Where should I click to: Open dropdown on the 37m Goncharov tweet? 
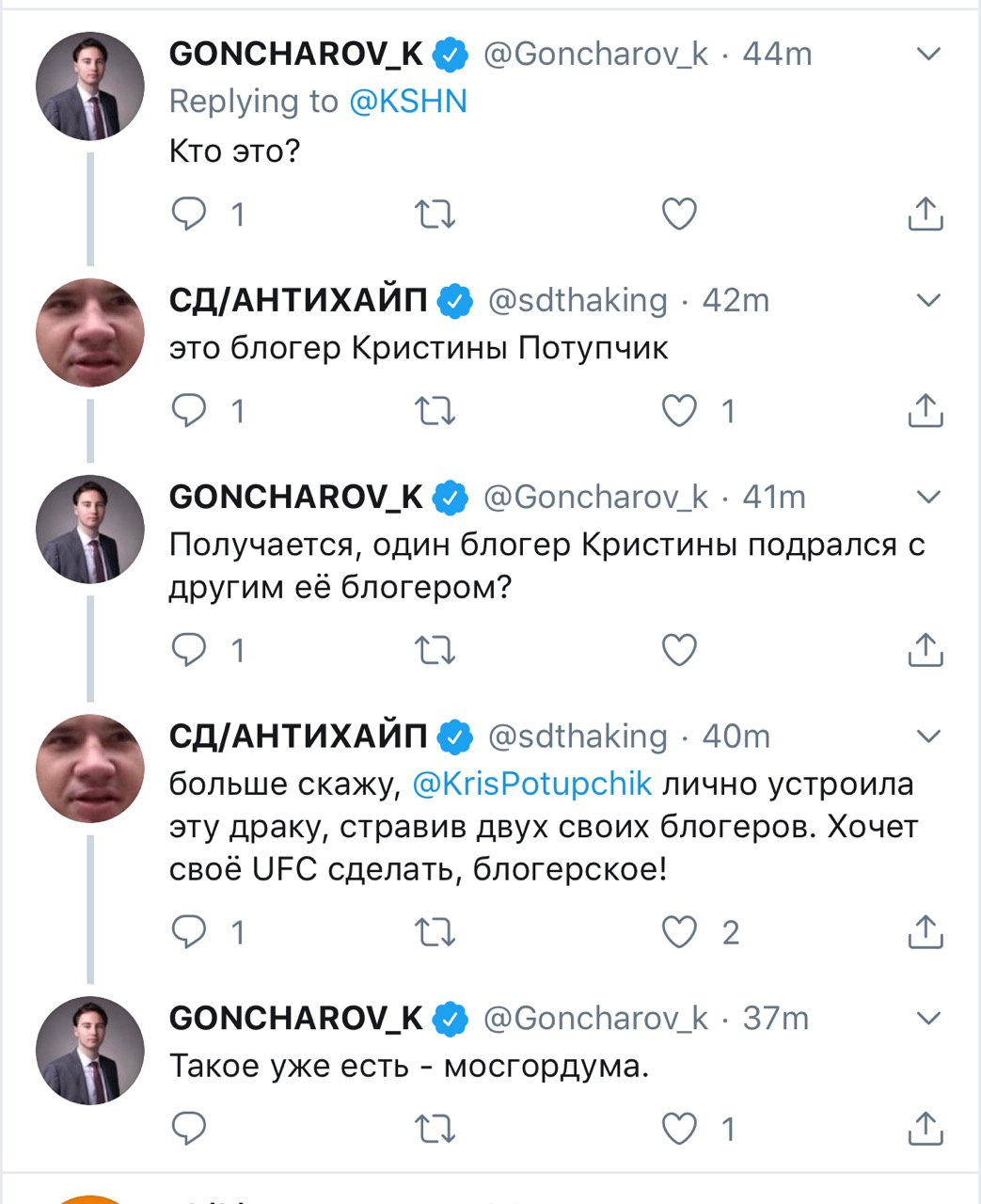928,1018
